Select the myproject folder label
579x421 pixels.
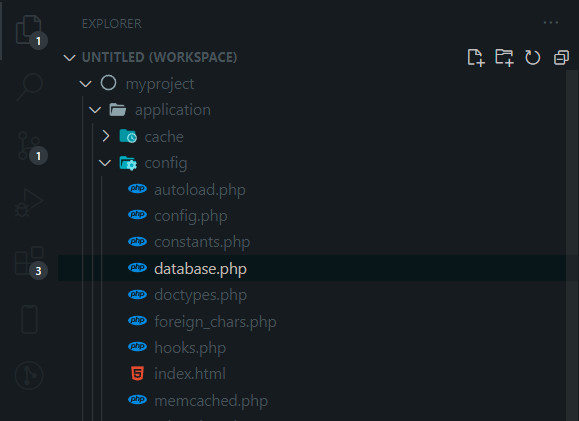click(160, 84)
